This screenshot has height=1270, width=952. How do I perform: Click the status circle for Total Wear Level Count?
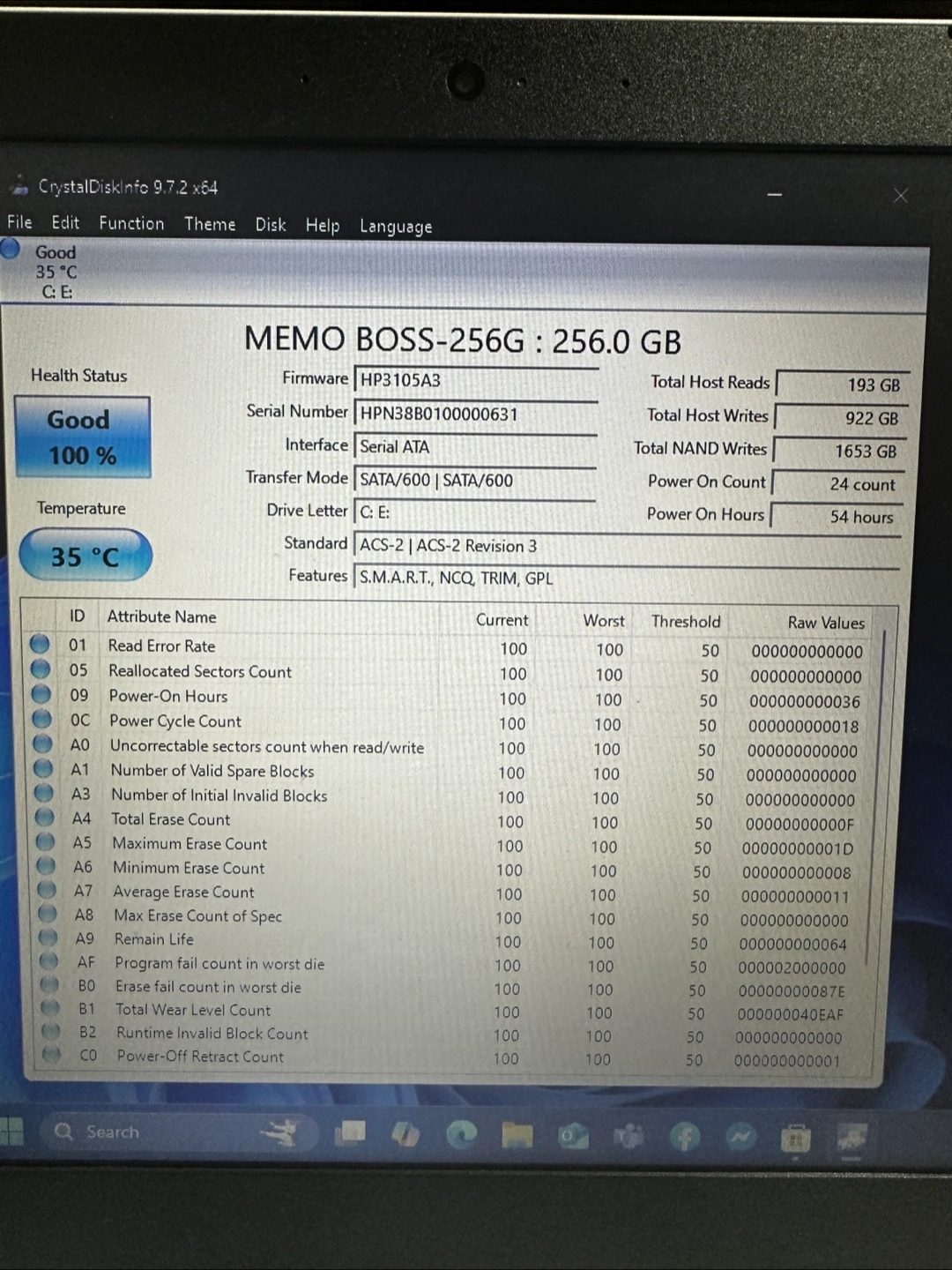(x=51, y=1007)
